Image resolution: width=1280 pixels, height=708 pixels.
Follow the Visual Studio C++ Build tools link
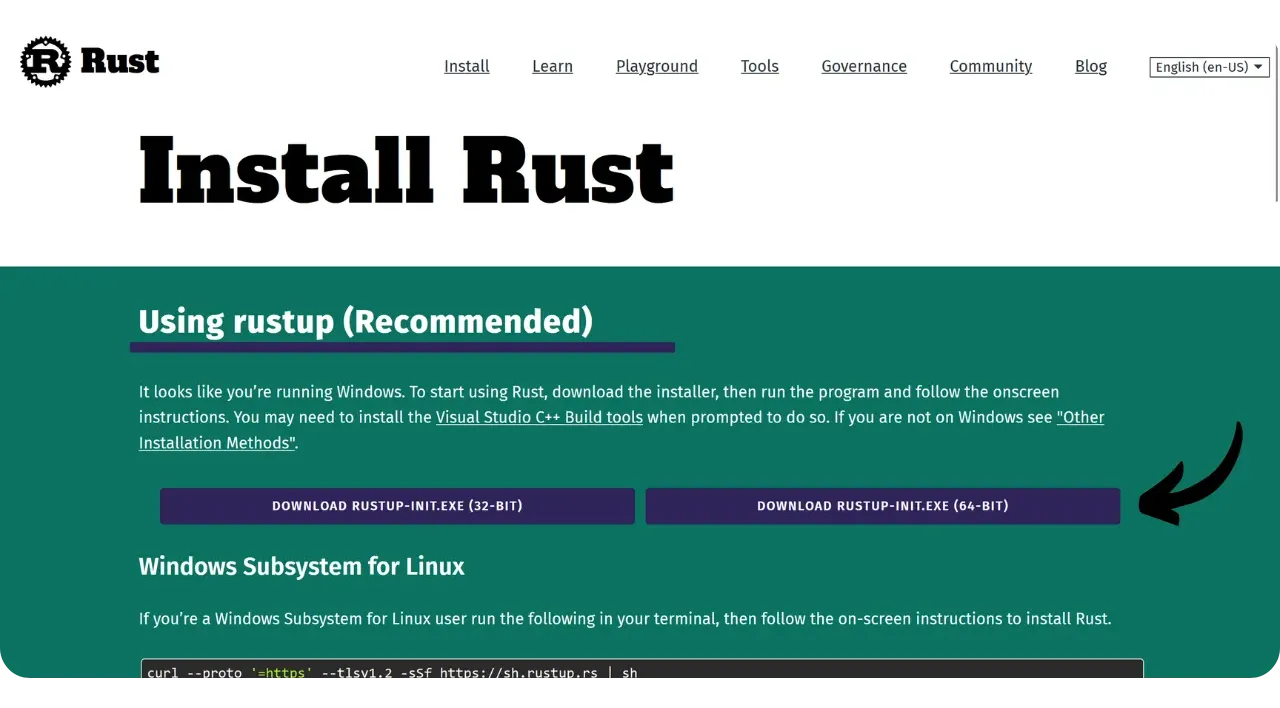click(x=539, y=417)
